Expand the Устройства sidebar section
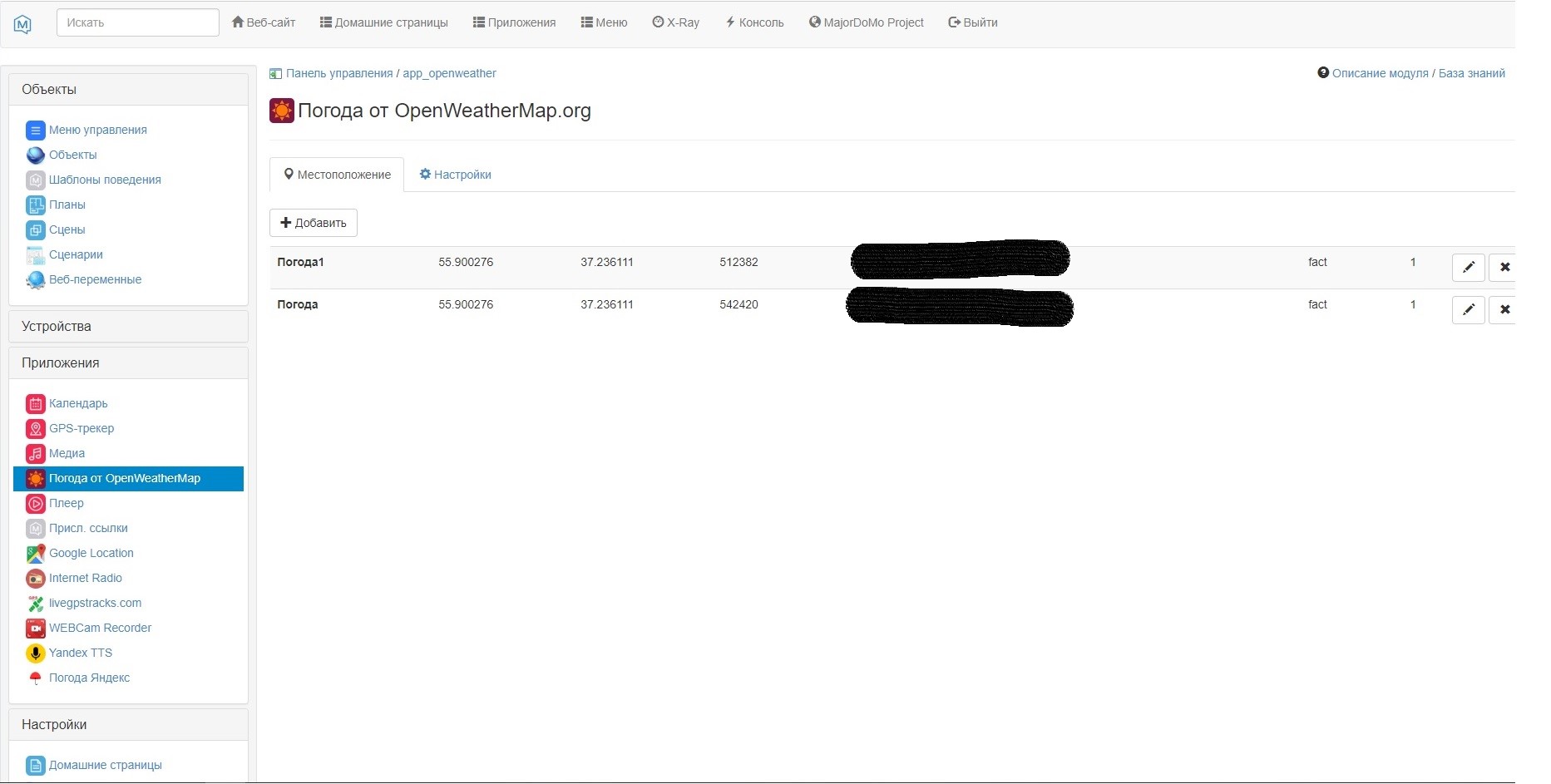The height and width of the screenshot is (784, 1551). pos(128,327)
